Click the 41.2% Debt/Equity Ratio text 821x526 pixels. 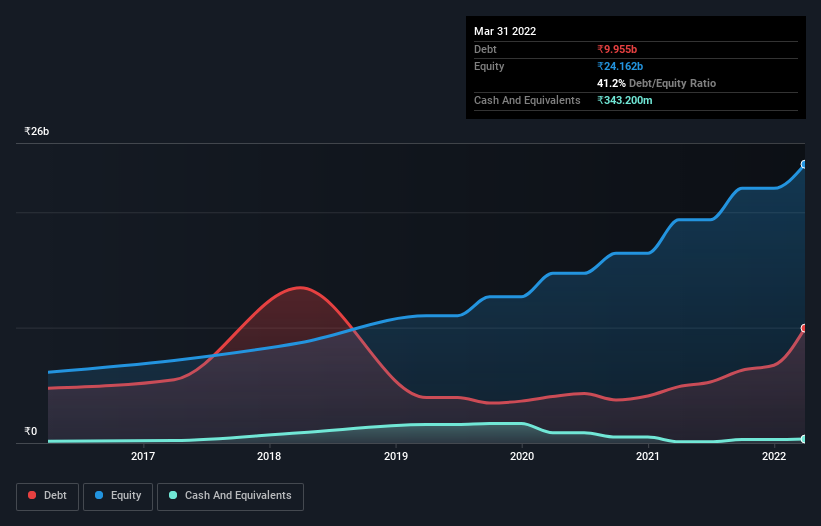pos(657,83)
